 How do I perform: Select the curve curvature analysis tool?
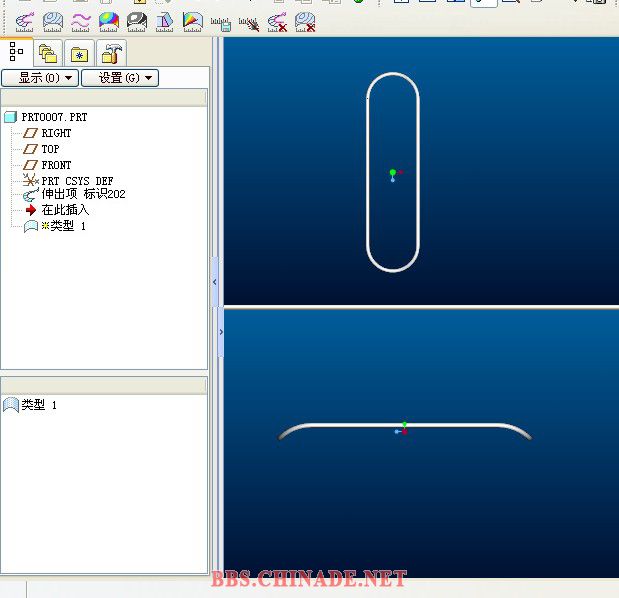coord(24,22)
